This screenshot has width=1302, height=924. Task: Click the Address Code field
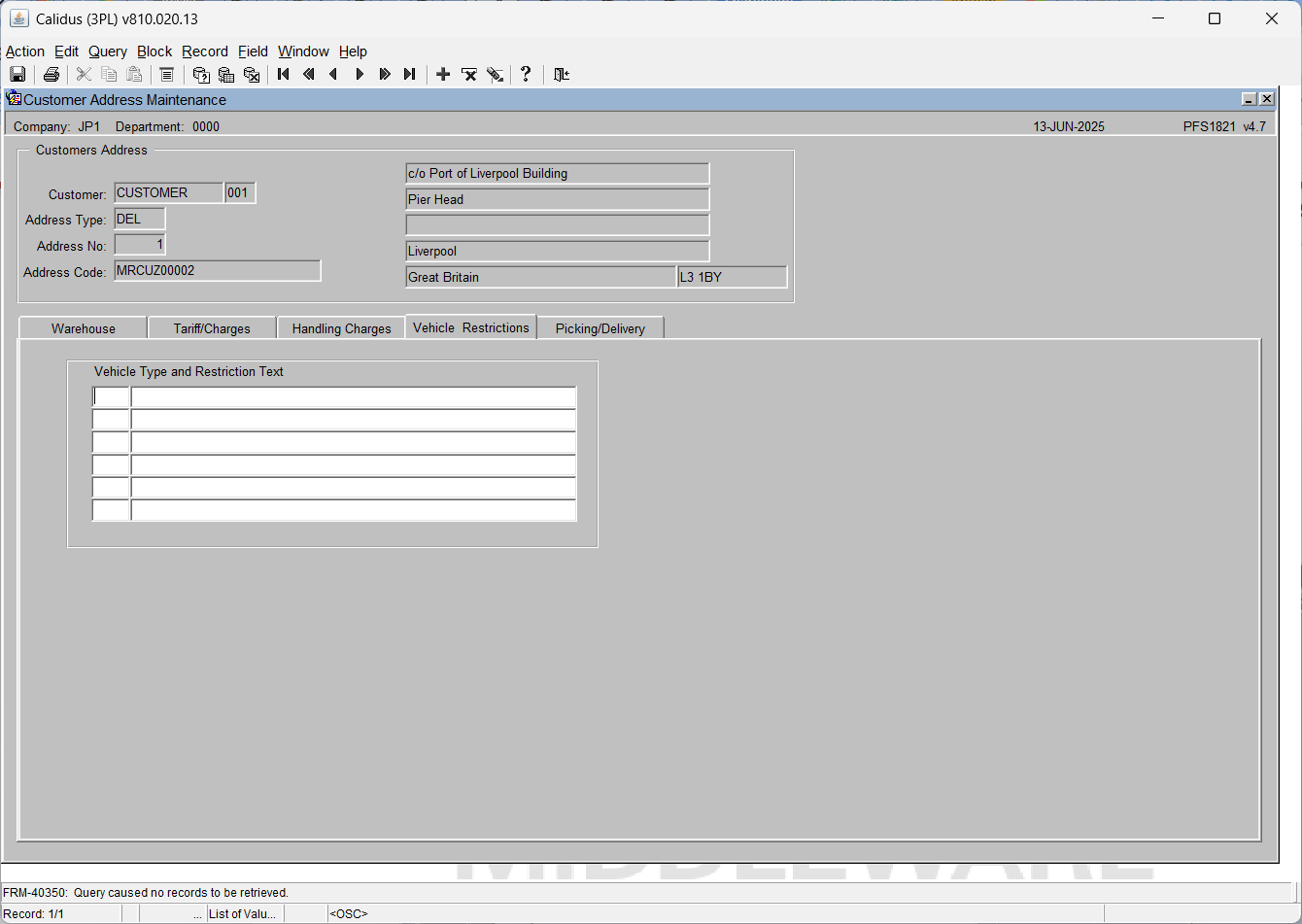(218, 271)
